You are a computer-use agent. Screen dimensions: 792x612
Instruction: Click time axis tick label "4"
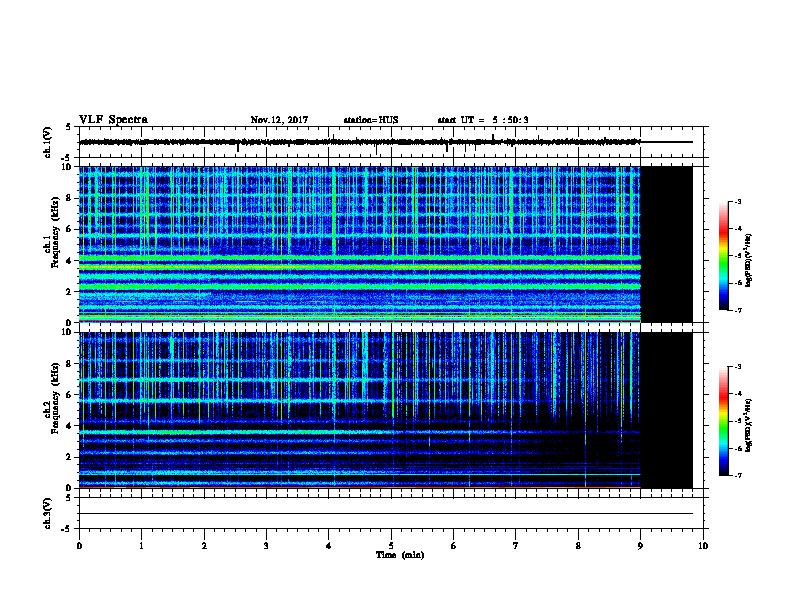329,546
